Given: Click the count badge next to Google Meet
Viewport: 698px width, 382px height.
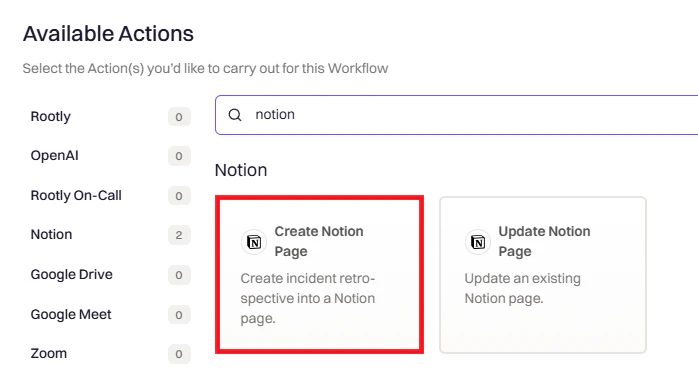Looking at the screenshot, I should 179,314.
